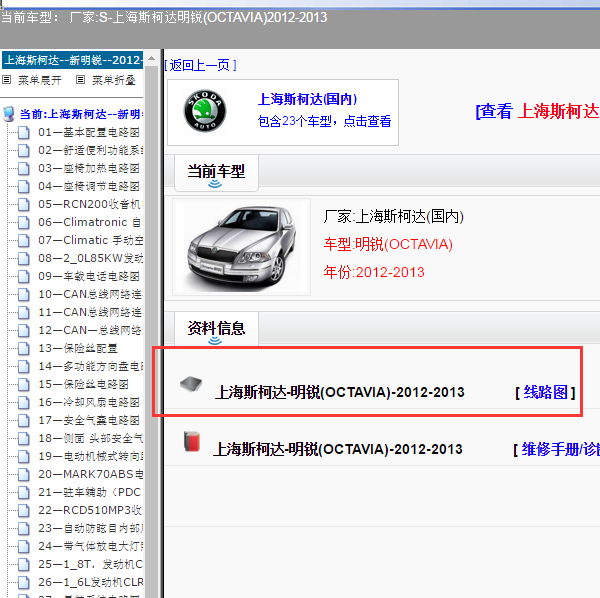The height and width of the screenshot is (598, 600).
Task: Click the page icon for 13—保险丝配置
Action: 24,348
